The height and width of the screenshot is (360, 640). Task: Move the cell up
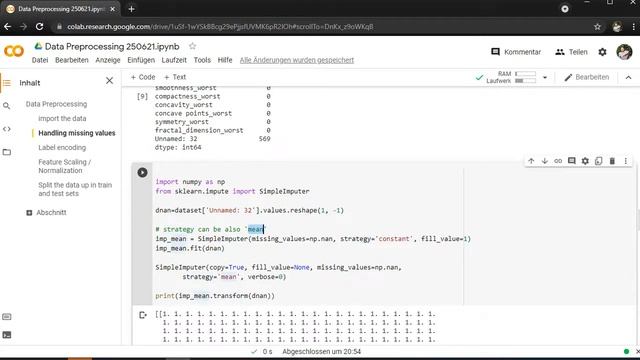tap(531, 161)
